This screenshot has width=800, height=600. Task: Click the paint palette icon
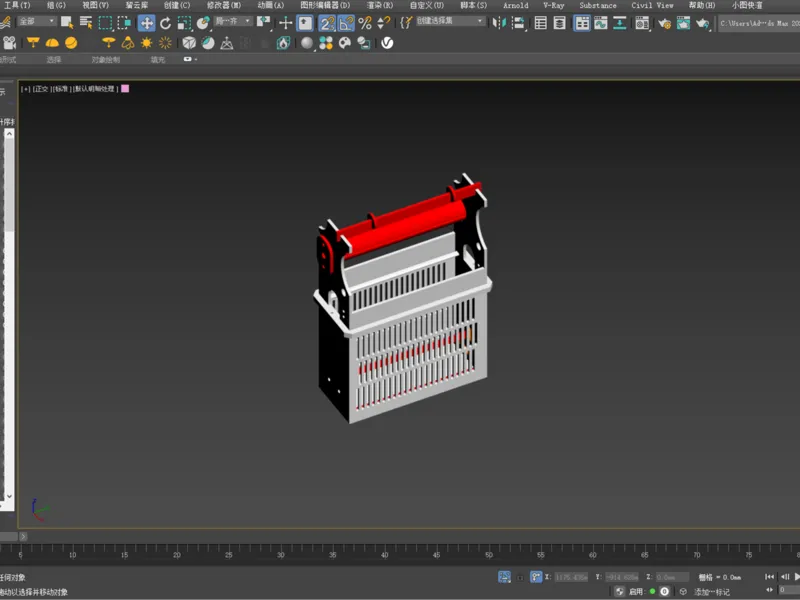[345, 43]
